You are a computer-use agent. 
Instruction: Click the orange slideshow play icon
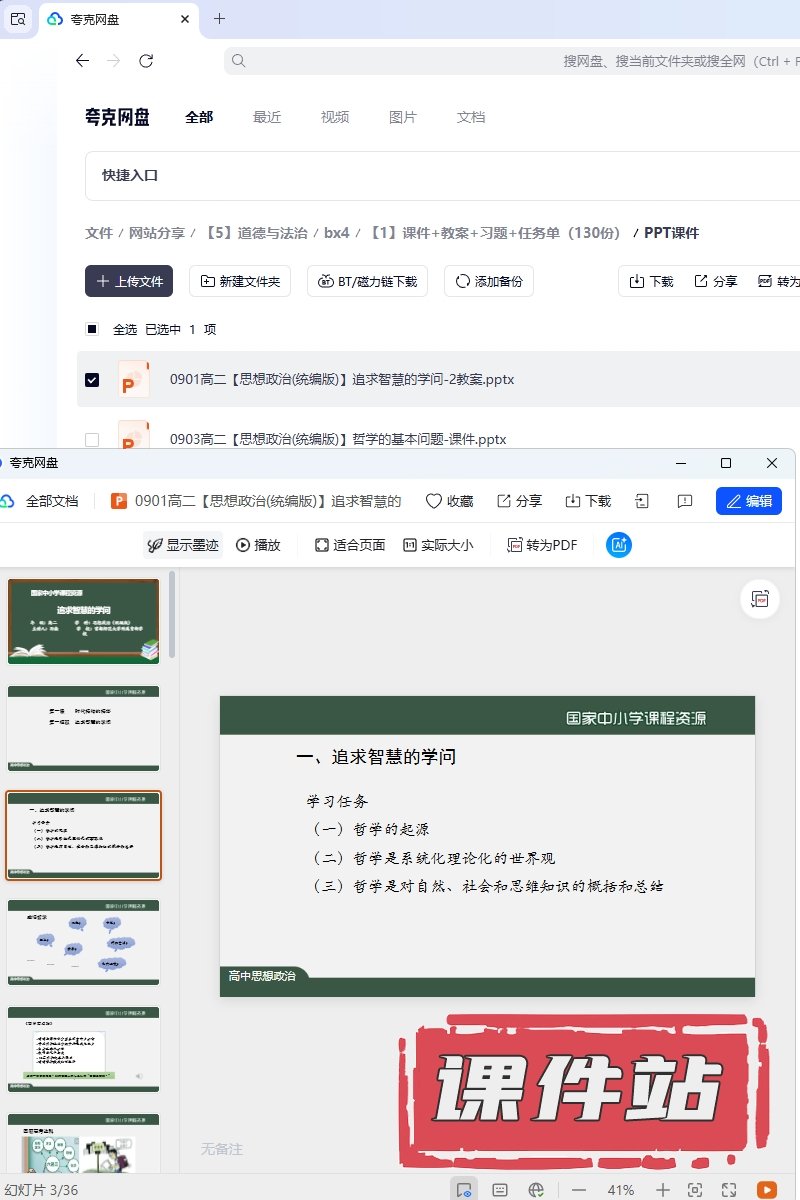coord(767,1189)
